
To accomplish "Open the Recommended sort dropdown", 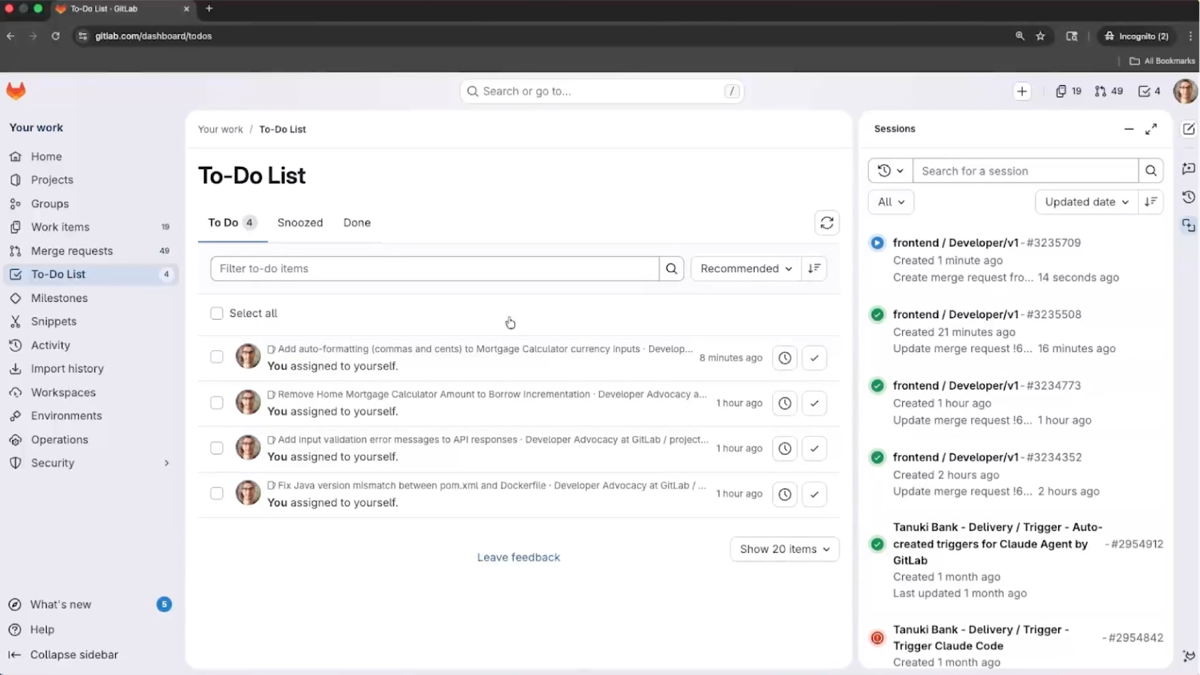I will [x=746, y=269].
